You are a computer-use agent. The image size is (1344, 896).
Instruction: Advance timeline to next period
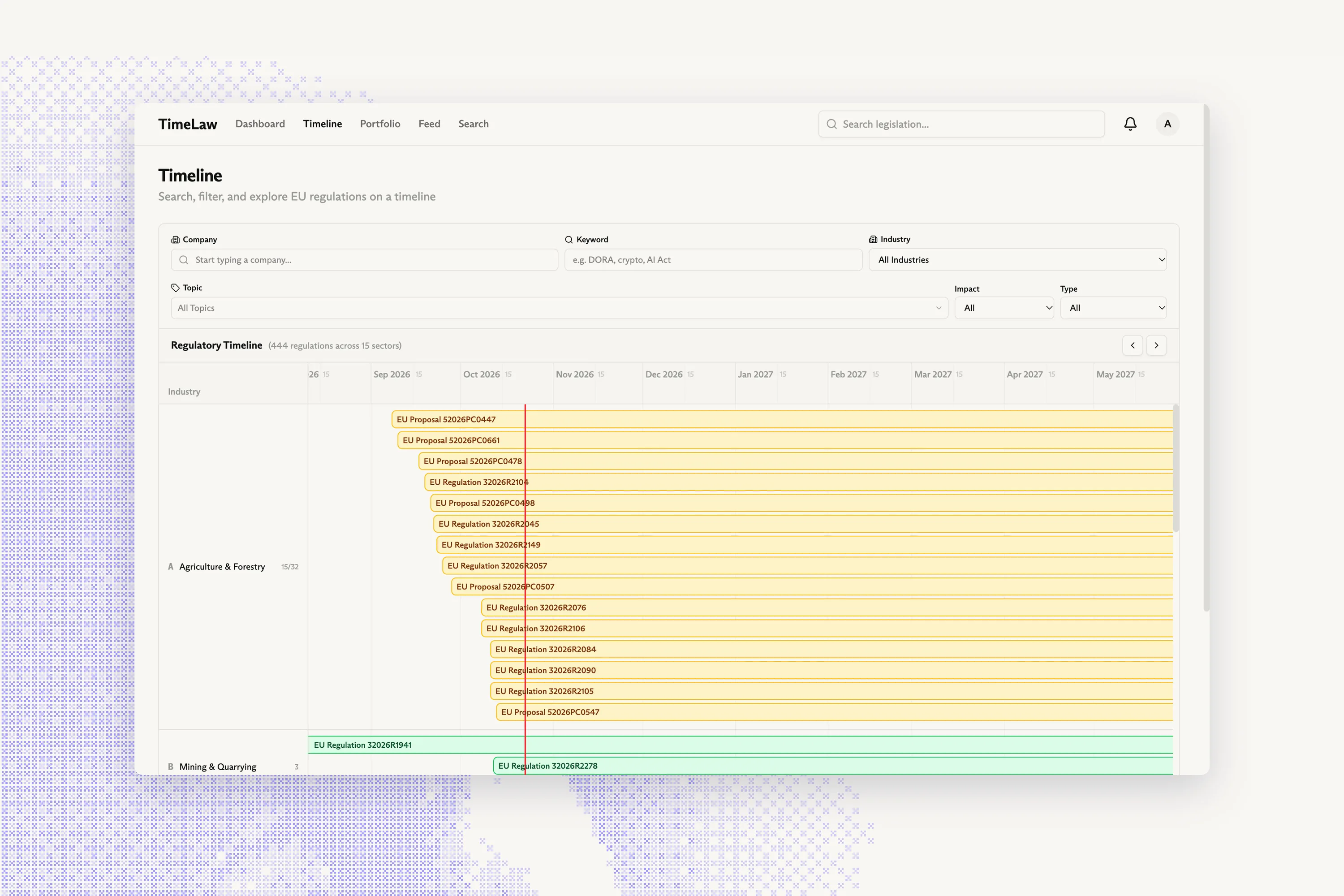pos(1157,345)
